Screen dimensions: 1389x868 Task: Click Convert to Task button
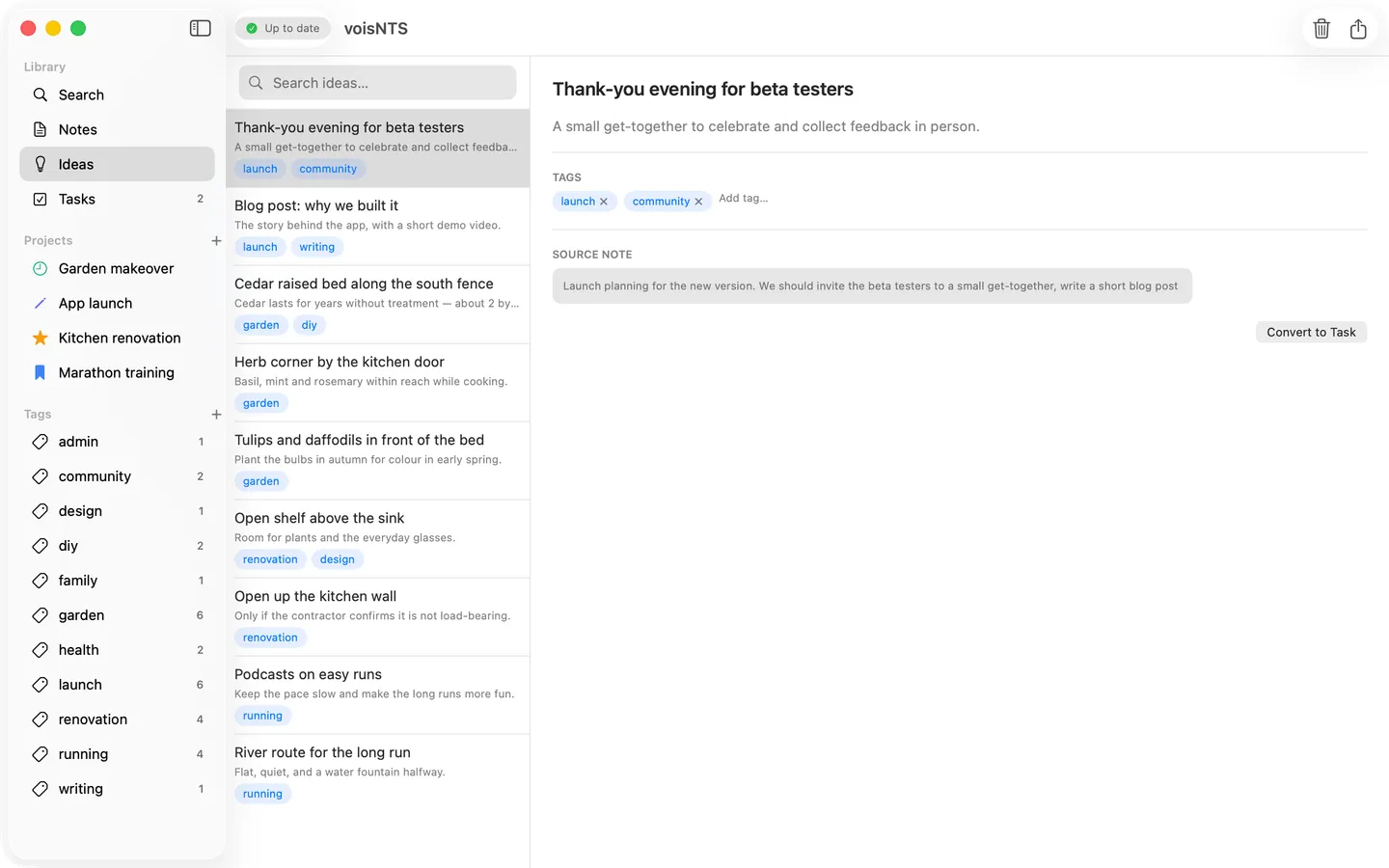(1311, 332)
